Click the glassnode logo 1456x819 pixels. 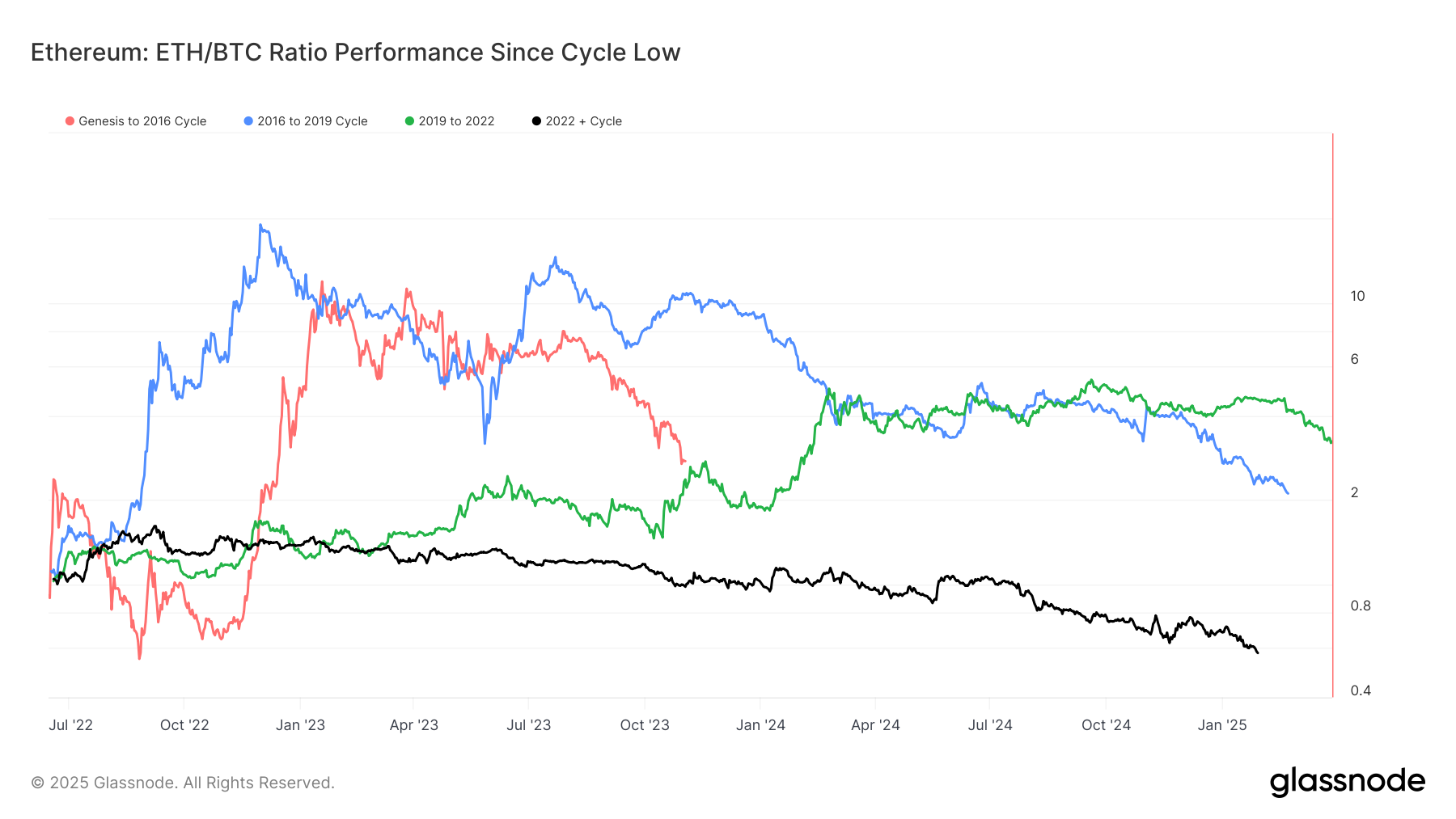tap(1347, 782)
